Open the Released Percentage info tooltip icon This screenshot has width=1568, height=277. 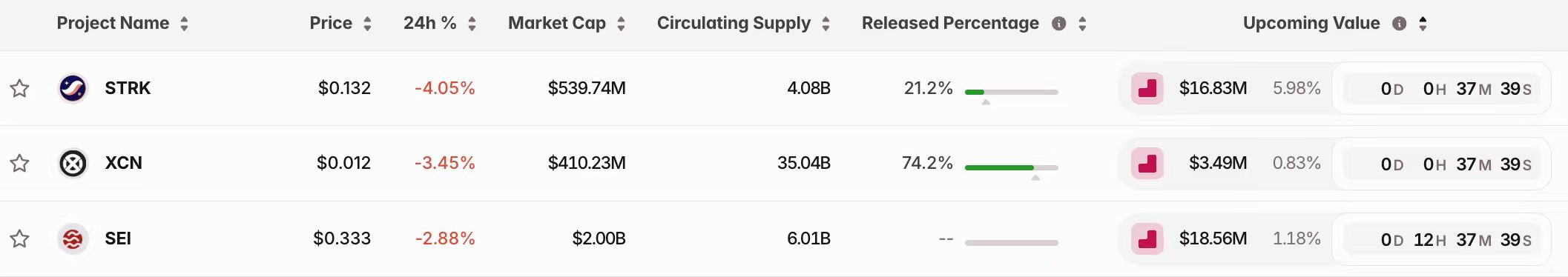pyautogui.click(x=1059, y=24)
